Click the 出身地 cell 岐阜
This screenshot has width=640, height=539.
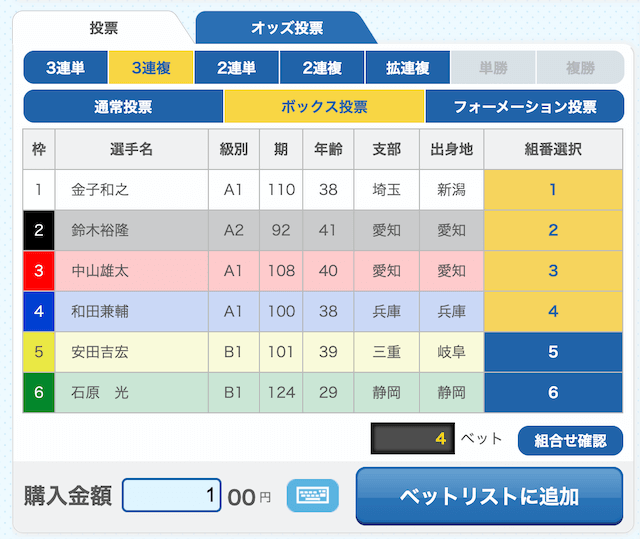[451, 352]
